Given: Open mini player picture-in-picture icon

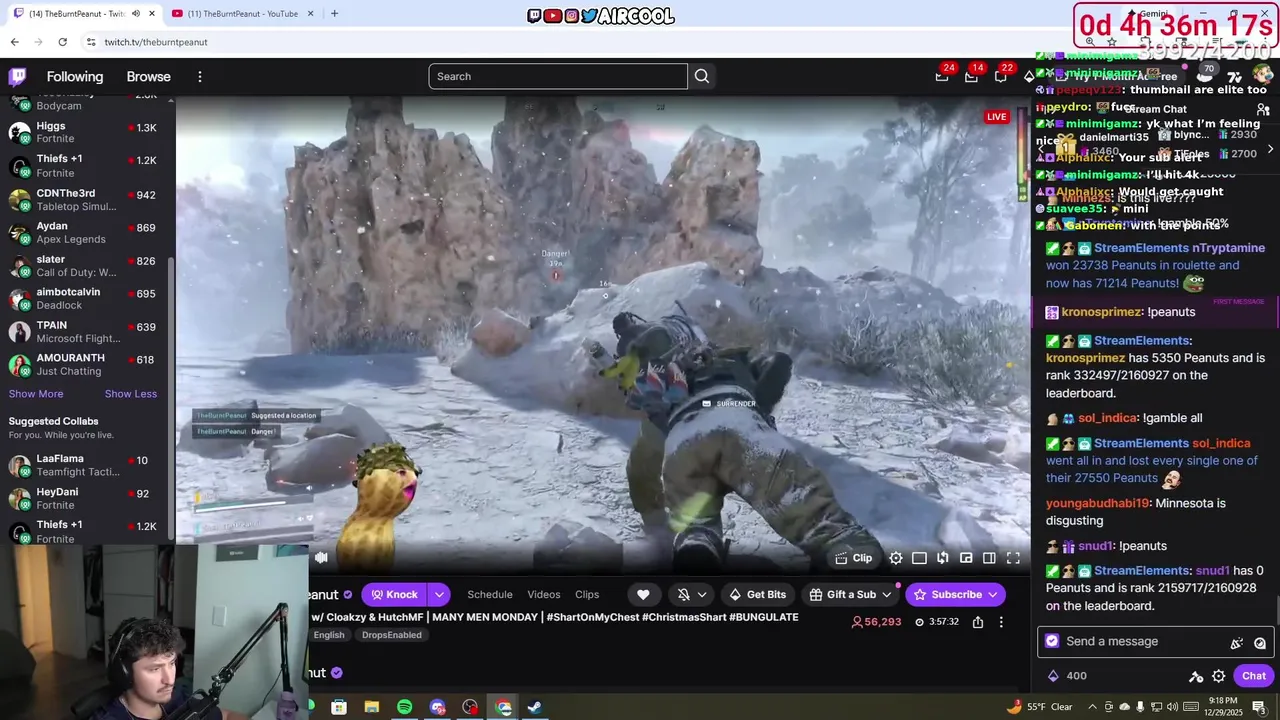Looking at the screenshot, I should tap(966, 558).
